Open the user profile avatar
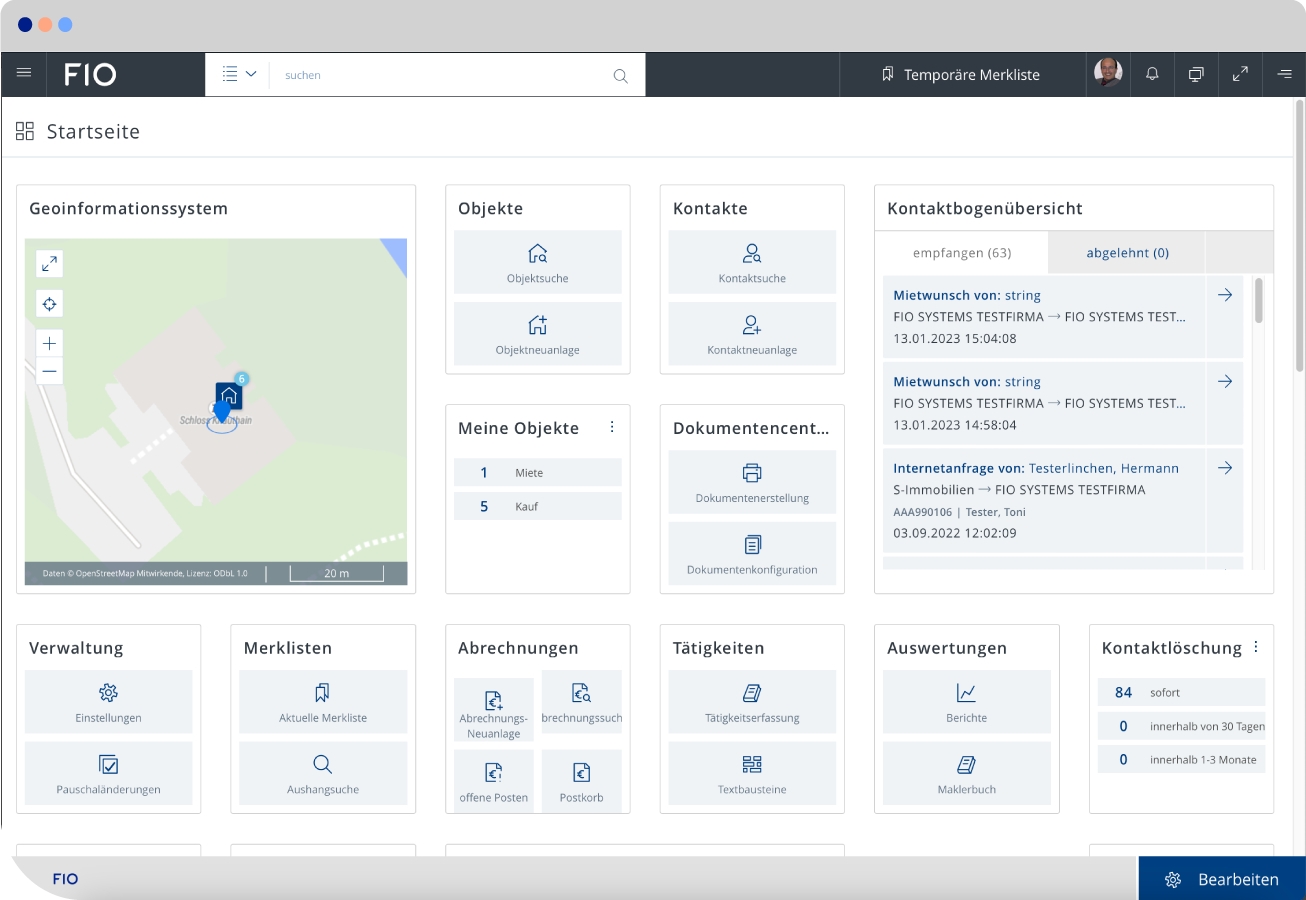Viewport: 1306px width, 900px height. pyautogui.click(x=1108, y=73)
